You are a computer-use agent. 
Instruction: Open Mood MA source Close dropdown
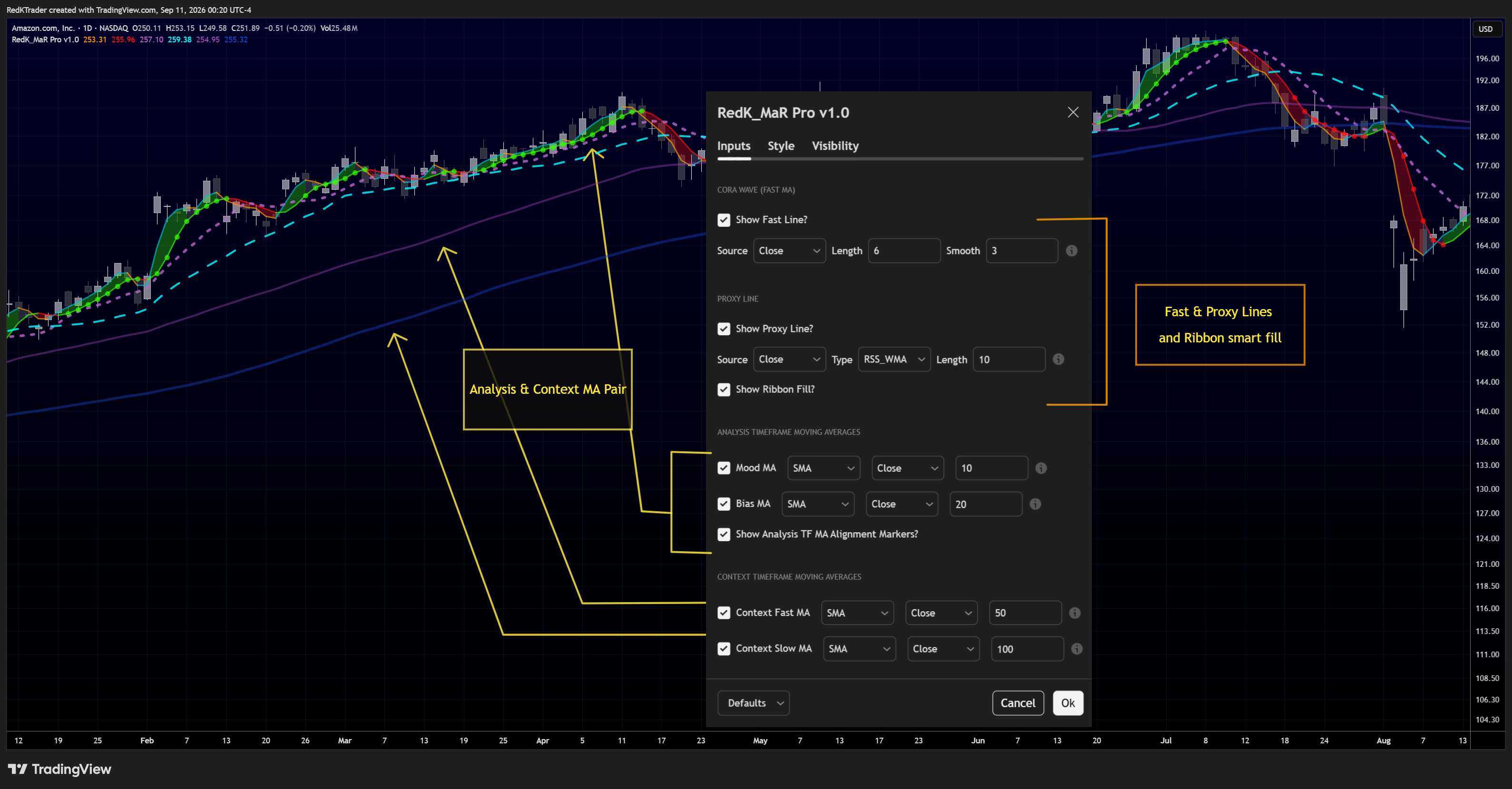907,468
